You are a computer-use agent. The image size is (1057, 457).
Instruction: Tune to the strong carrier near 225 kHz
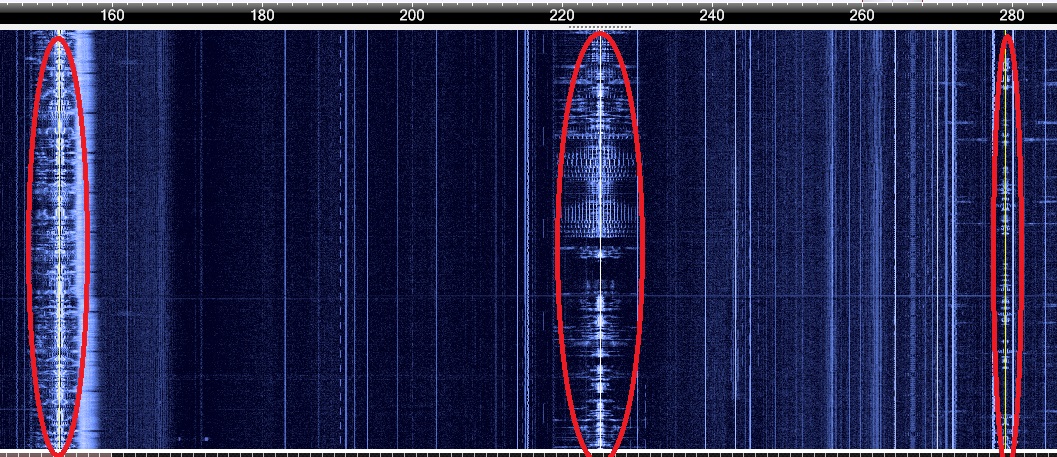tap(600, 243)
